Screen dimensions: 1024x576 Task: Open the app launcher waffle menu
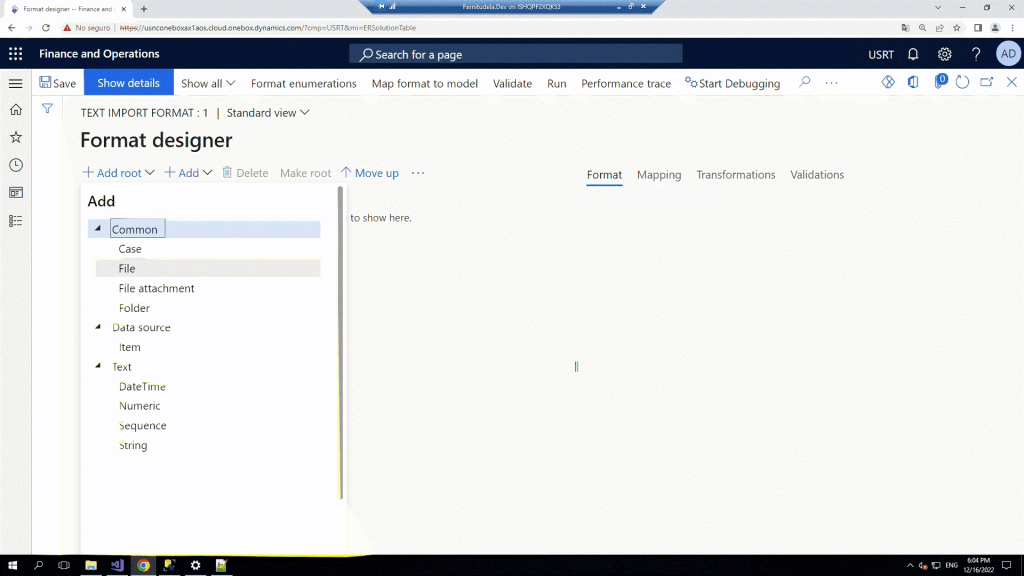[15, 54]
